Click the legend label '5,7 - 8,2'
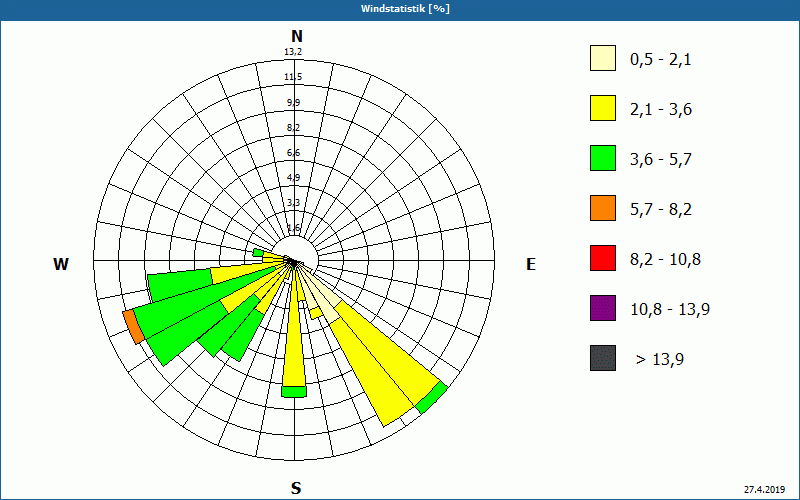This screenshot has height=500, width=800. point(661,210)
